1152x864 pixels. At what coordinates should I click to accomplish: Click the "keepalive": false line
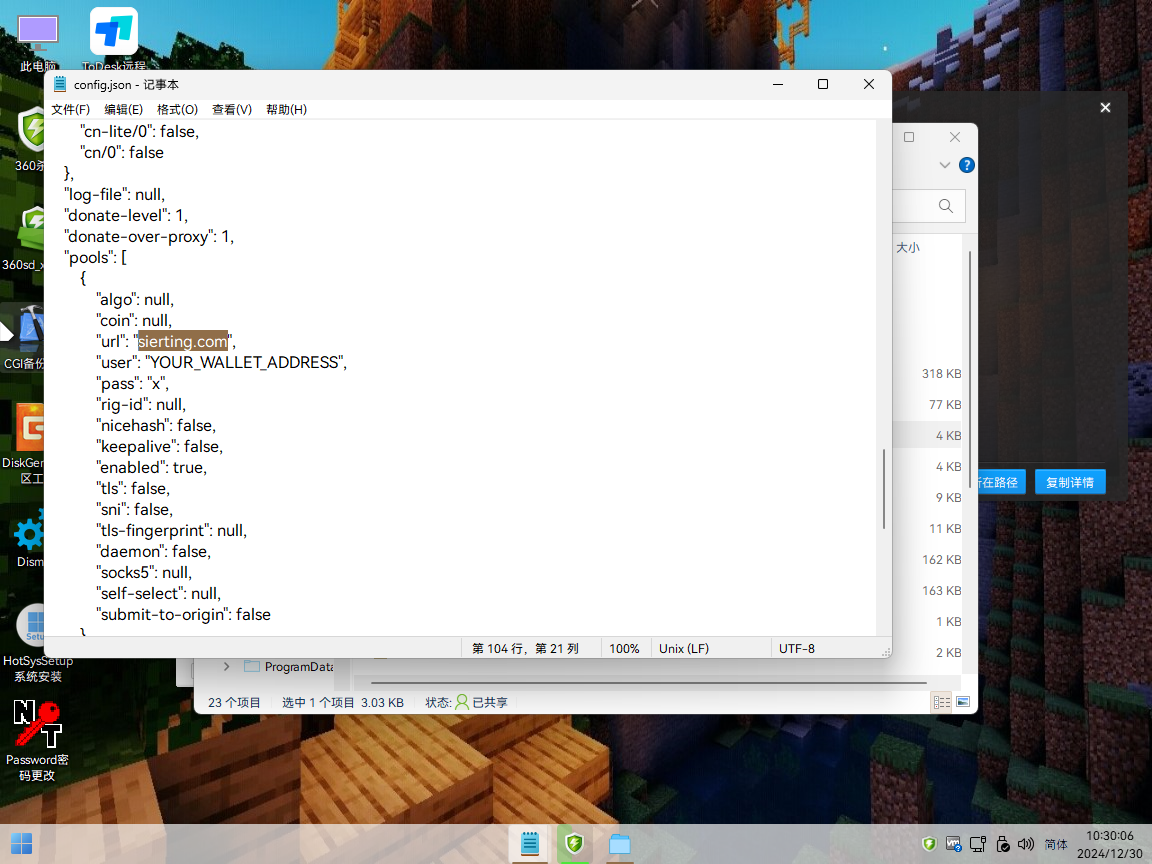click(159, 447)
